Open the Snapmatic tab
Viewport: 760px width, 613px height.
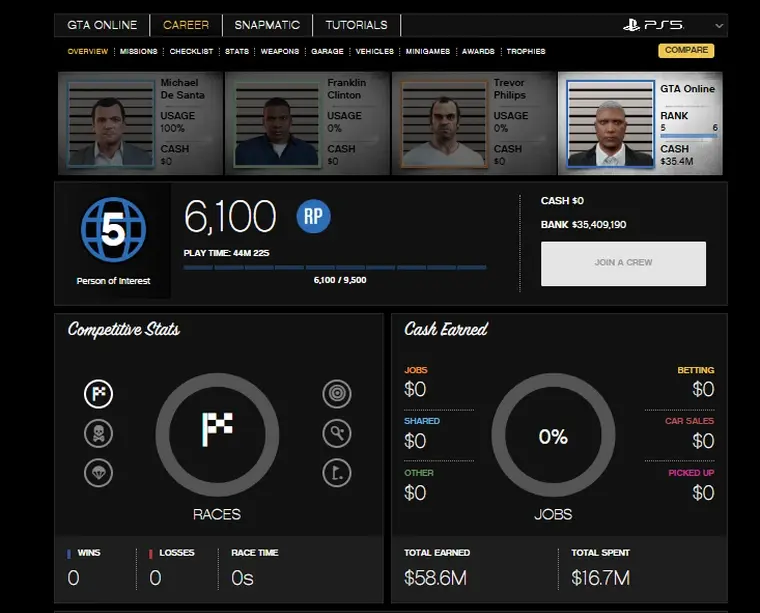coord(267,25)
